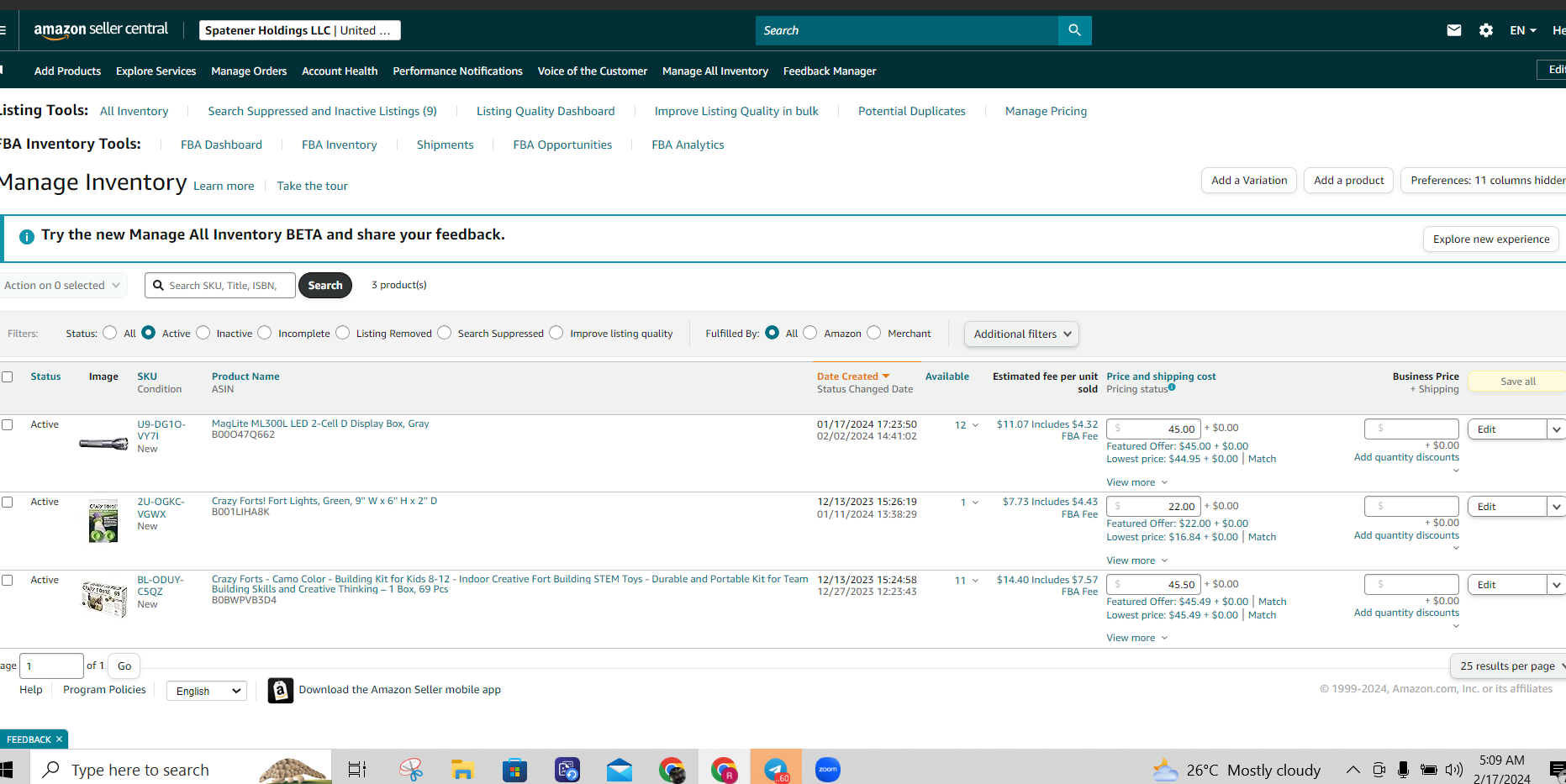
Task: Click Explore new experience button
Action: 1491,239
